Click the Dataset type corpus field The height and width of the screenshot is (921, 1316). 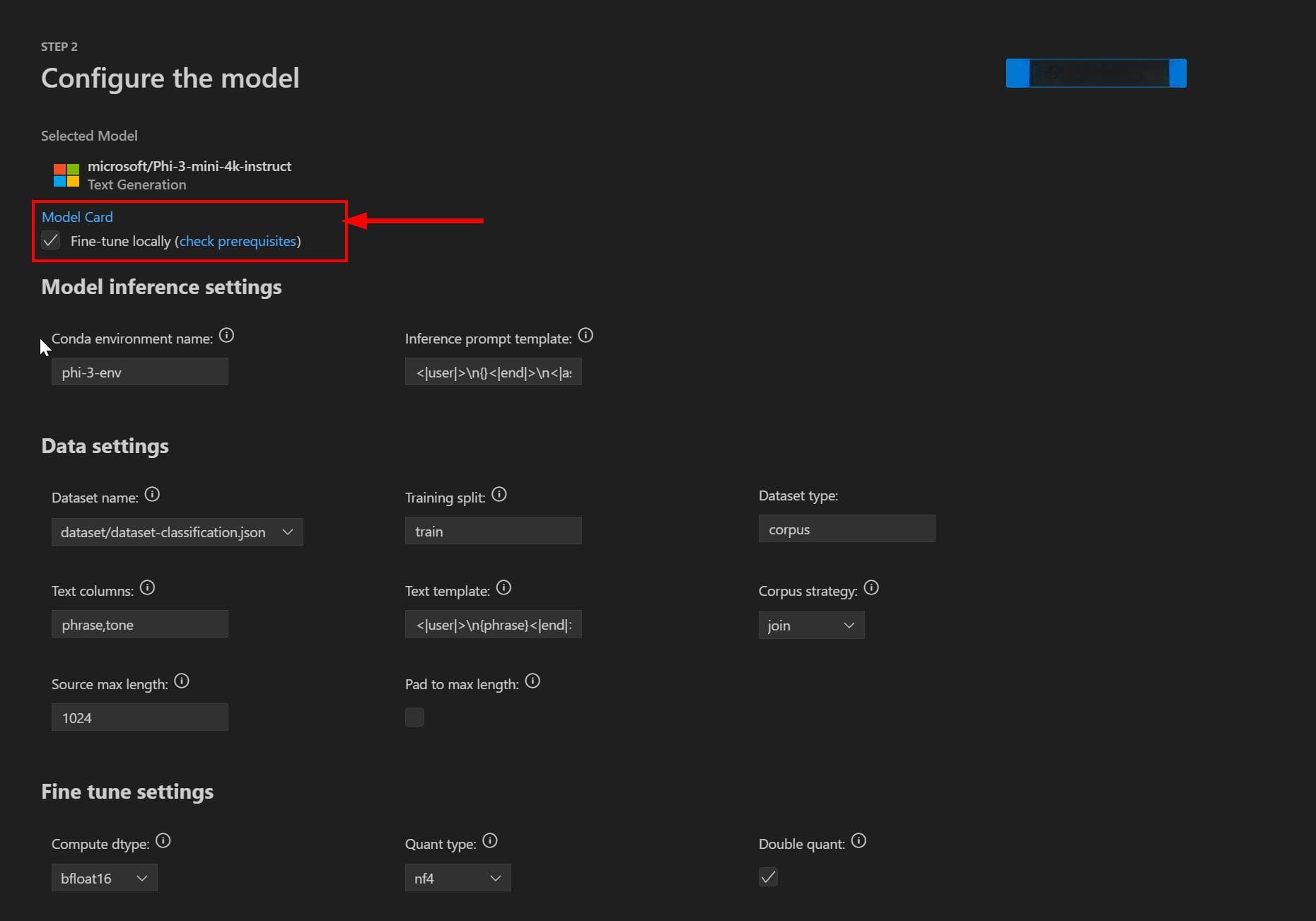click(847, 529)
